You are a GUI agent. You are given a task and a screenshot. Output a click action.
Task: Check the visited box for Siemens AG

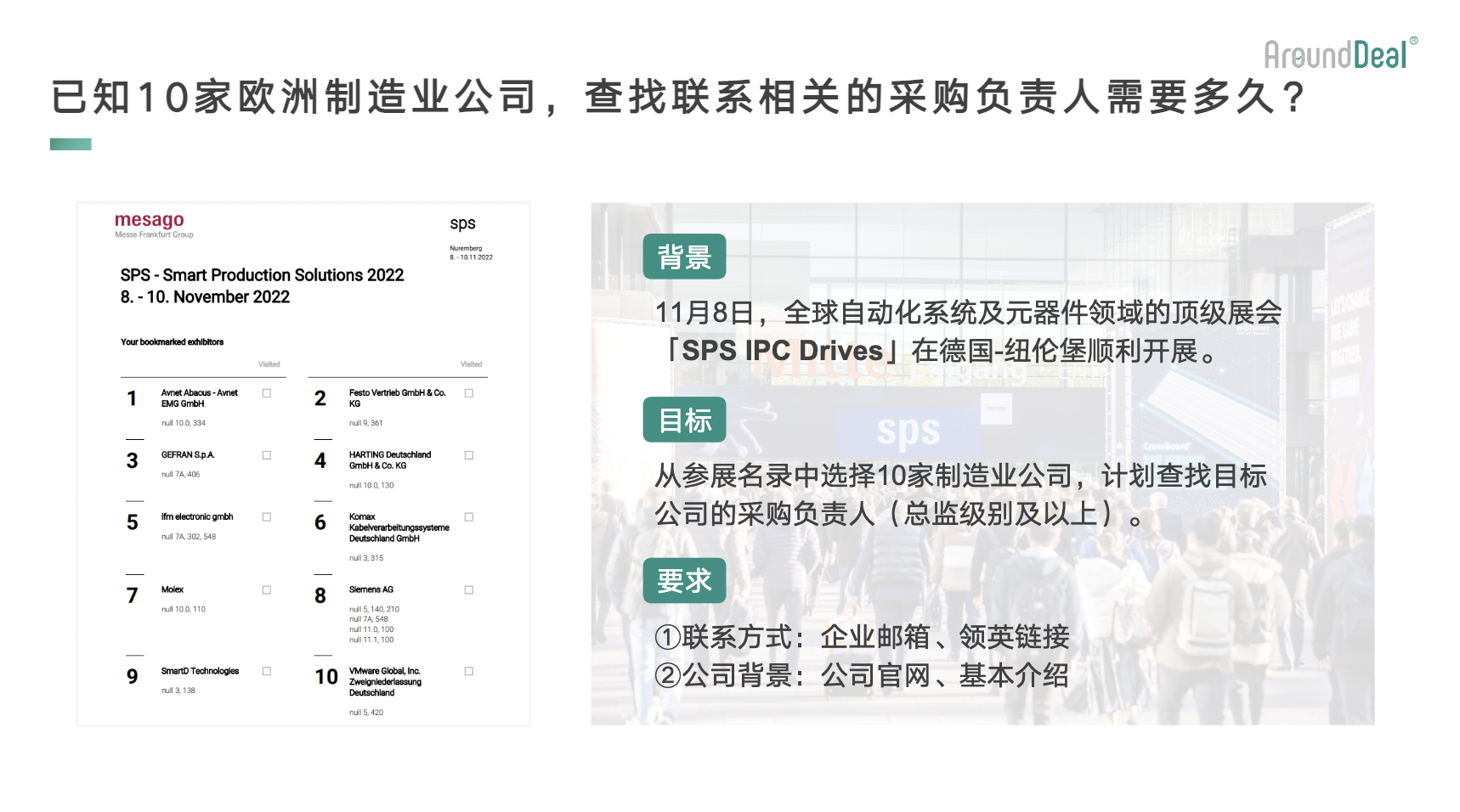(469, 590)
